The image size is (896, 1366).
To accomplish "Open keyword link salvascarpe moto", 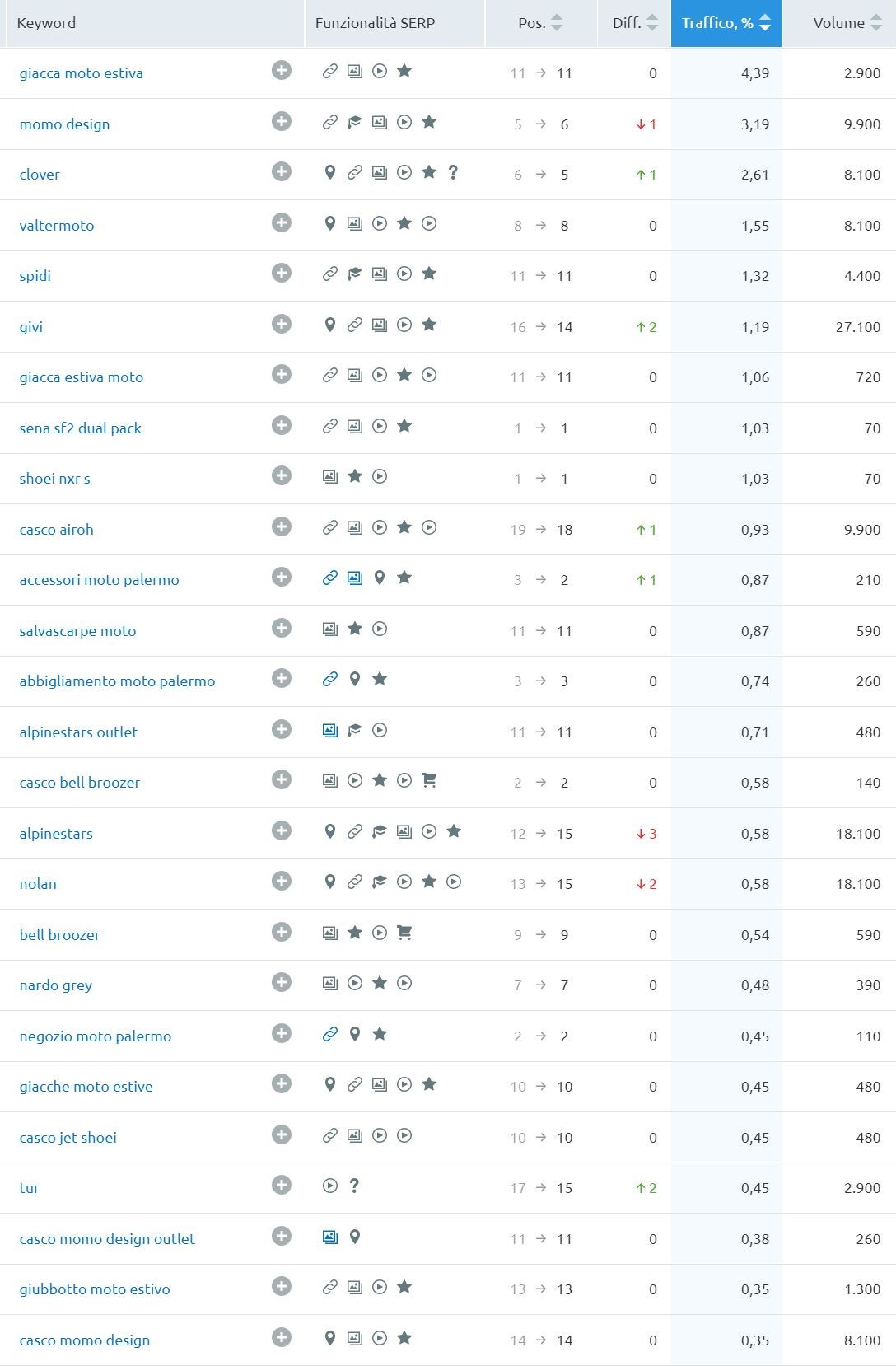I will 78,631.
